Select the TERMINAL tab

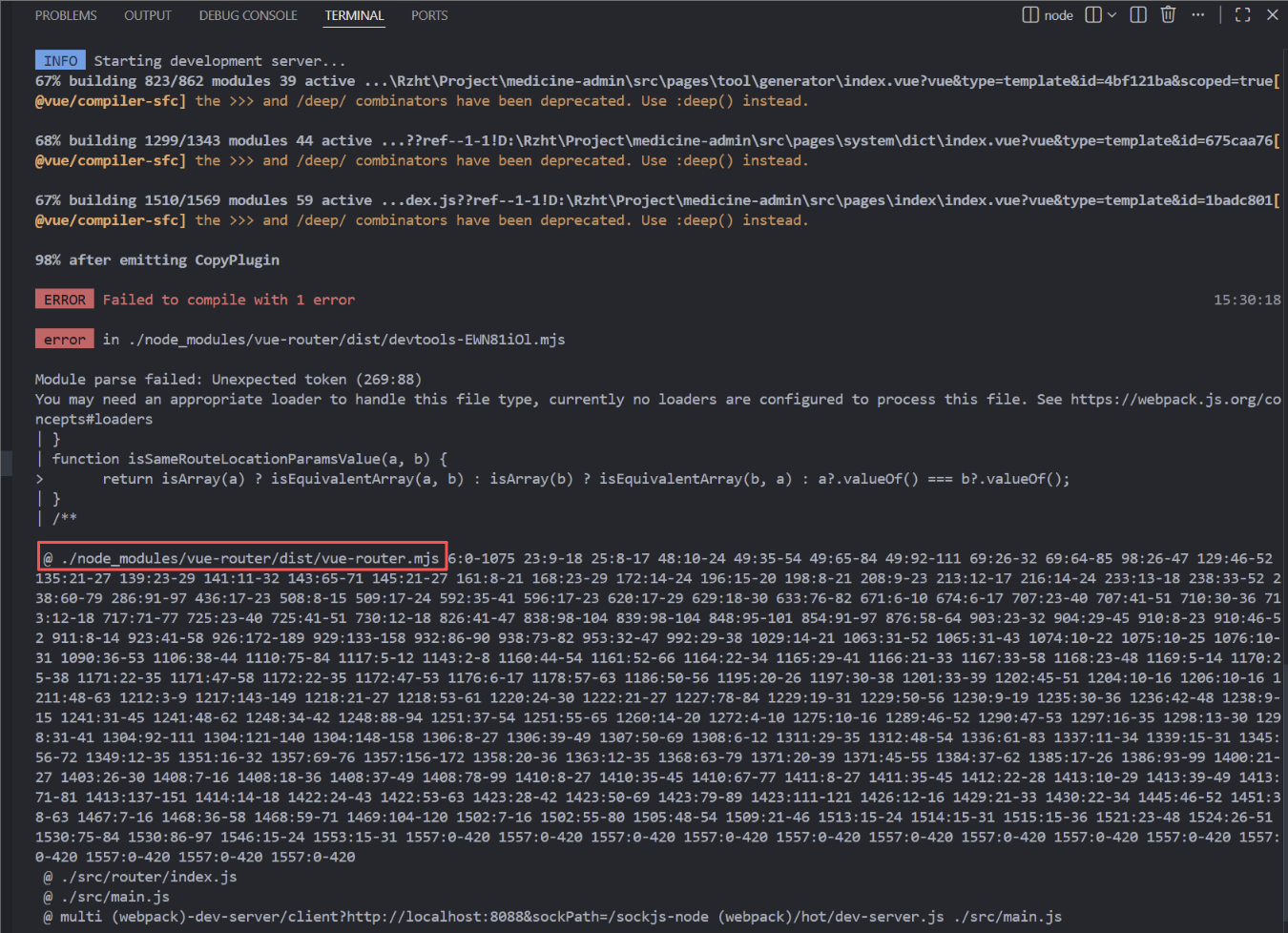pyautogui.click(x=354, y=15)
